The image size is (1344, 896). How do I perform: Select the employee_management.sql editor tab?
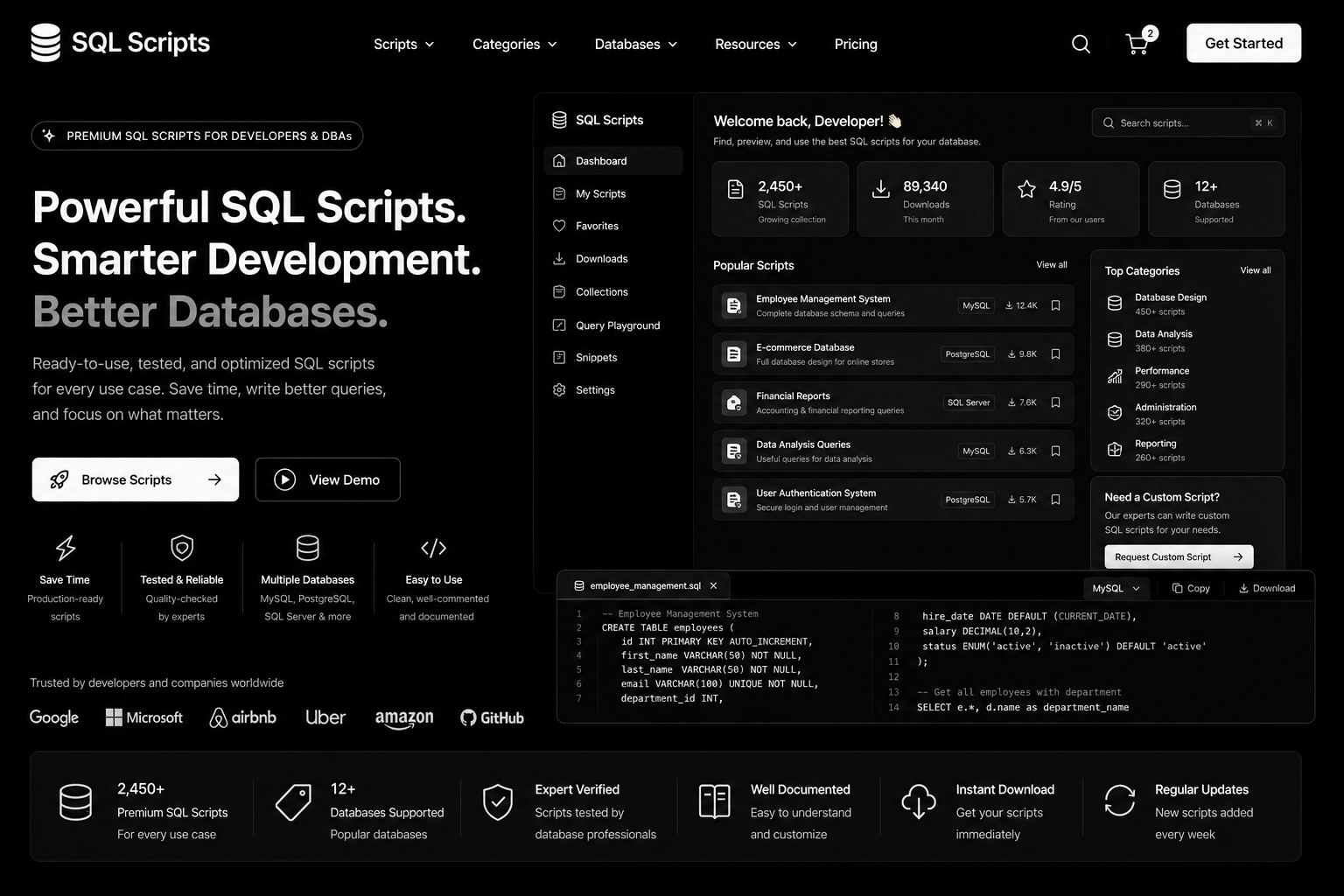(644, 586)
